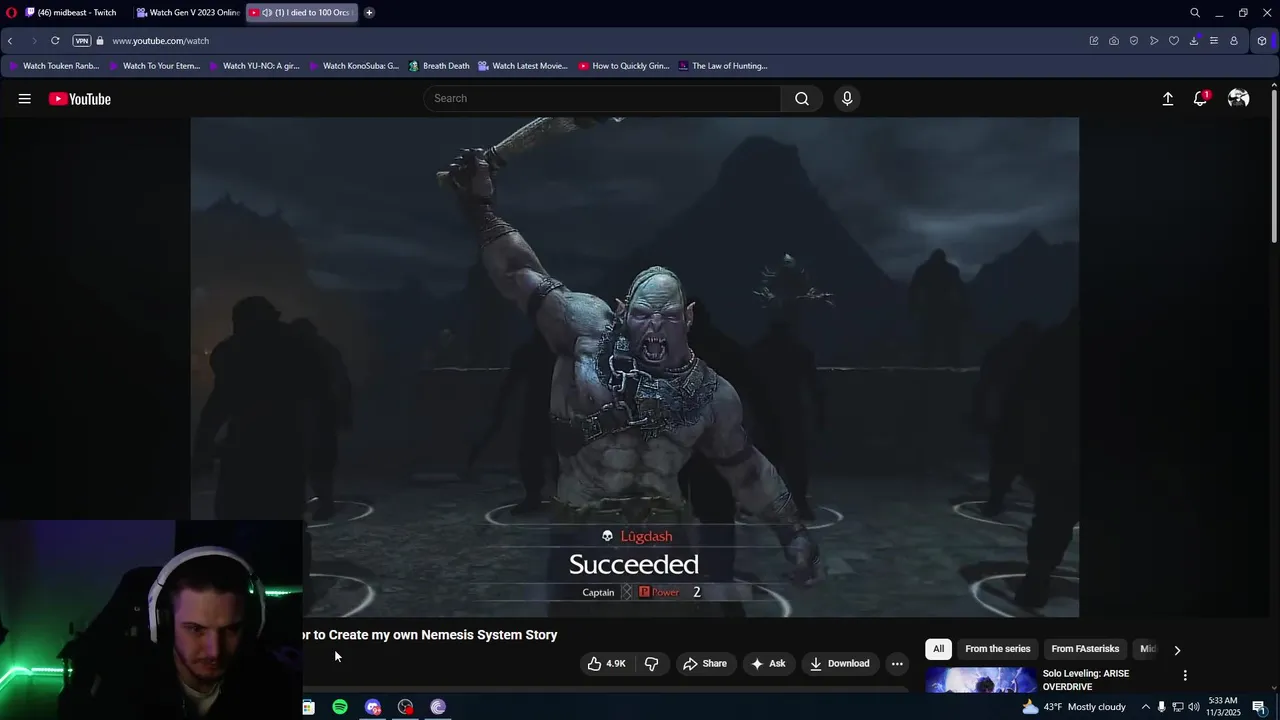
Task: Reload the page in Opera
Action: 55,41
